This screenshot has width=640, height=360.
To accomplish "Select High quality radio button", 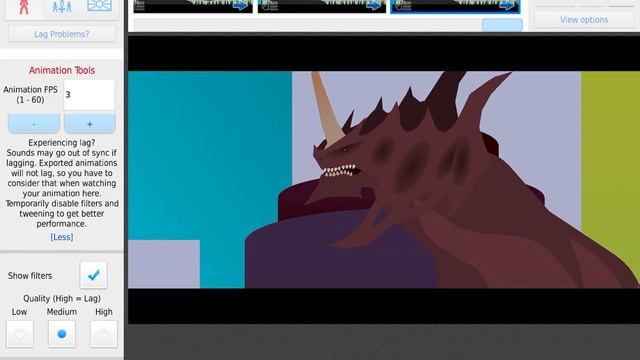I will (x=104, y=334).
